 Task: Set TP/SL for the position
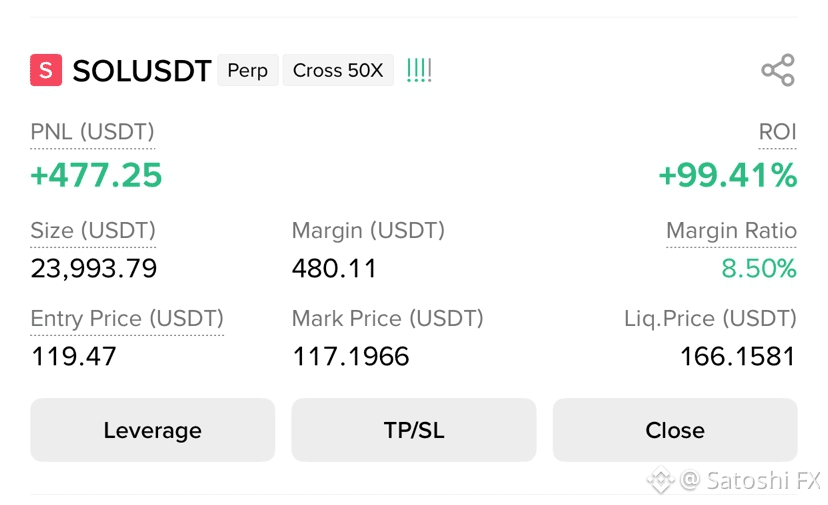coord(414,430)
